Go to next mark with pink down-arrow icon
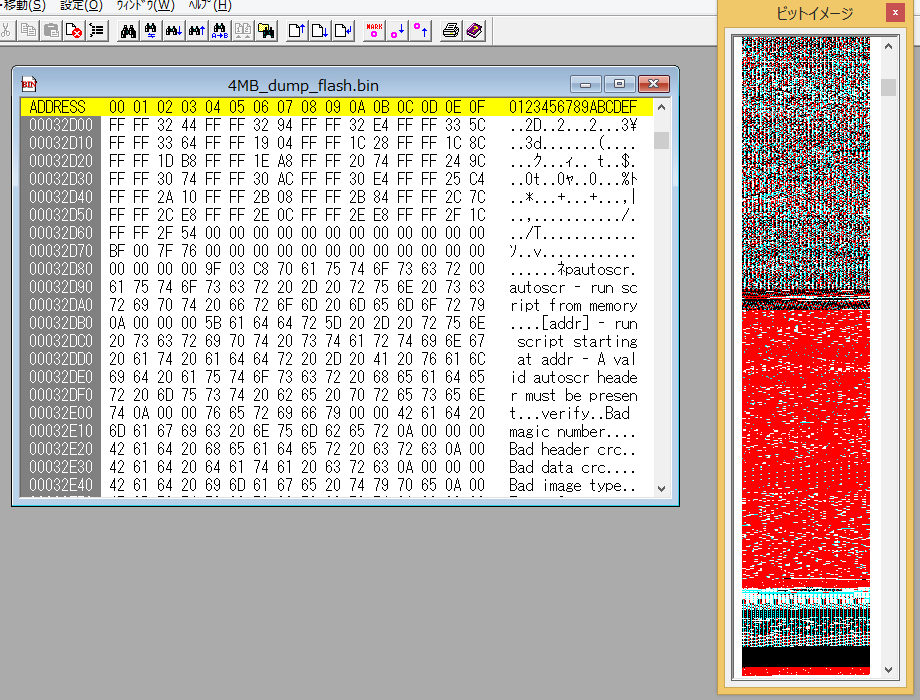Viewport: 920px width, 700px height. point(397,31)
